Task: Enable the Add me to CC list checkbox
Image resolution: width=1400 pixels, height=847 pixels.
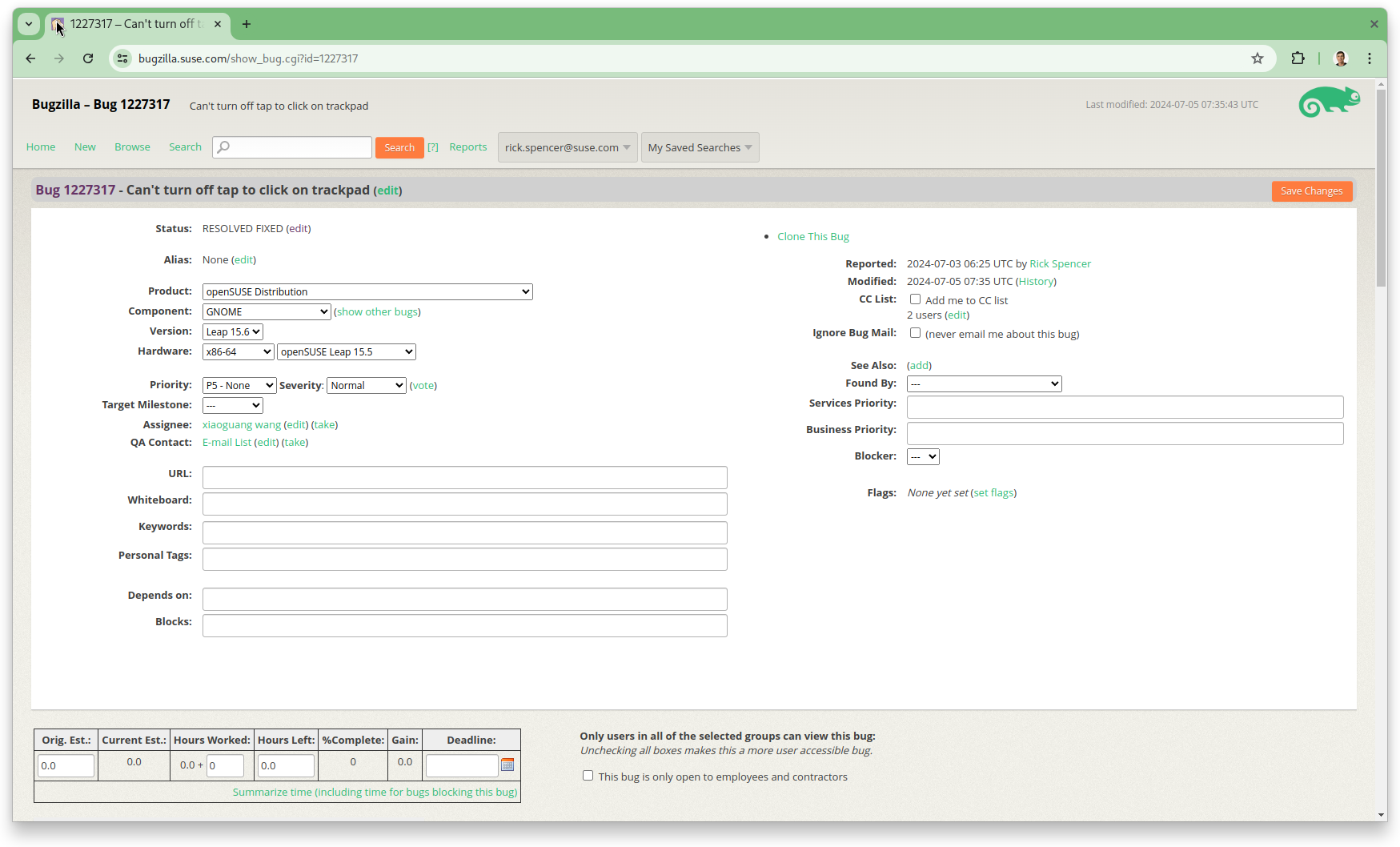Action: [915, 299]
